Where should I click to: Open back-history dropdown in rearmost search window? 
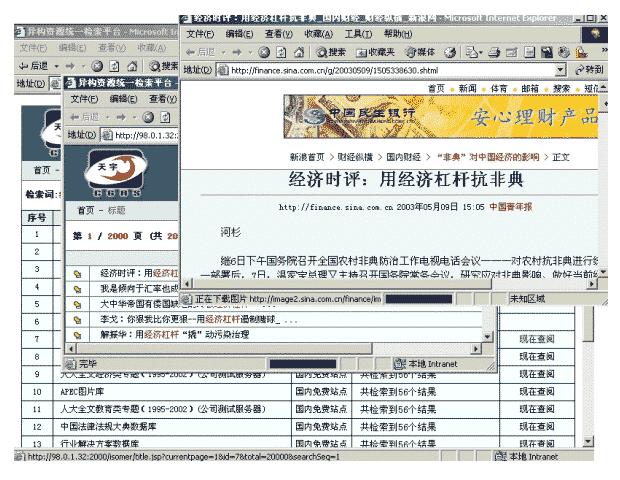(57, 66)
